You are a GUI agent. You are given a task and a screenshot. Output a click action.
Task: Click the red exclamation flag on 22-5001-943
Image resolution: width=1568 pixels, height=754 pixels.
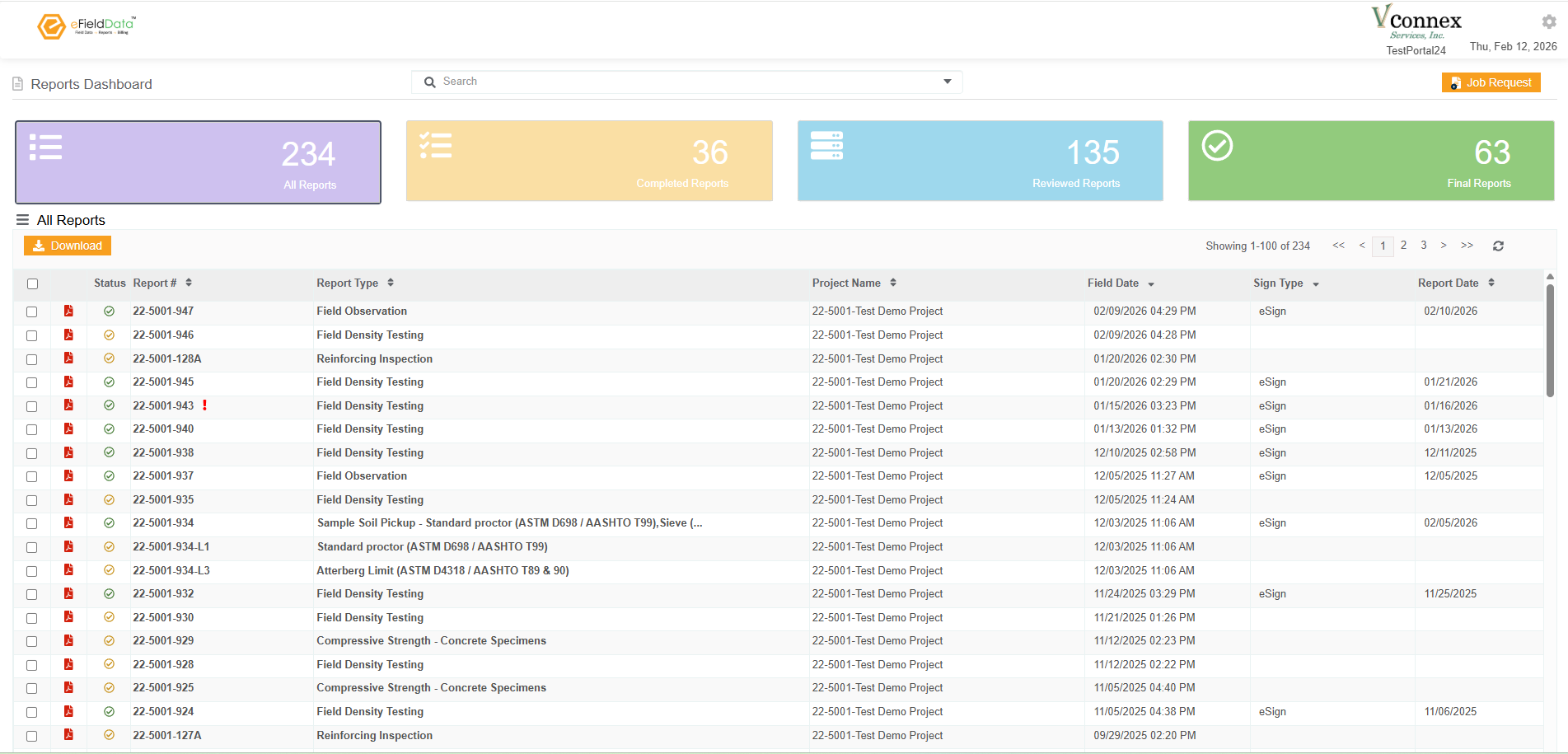(204, 405)
